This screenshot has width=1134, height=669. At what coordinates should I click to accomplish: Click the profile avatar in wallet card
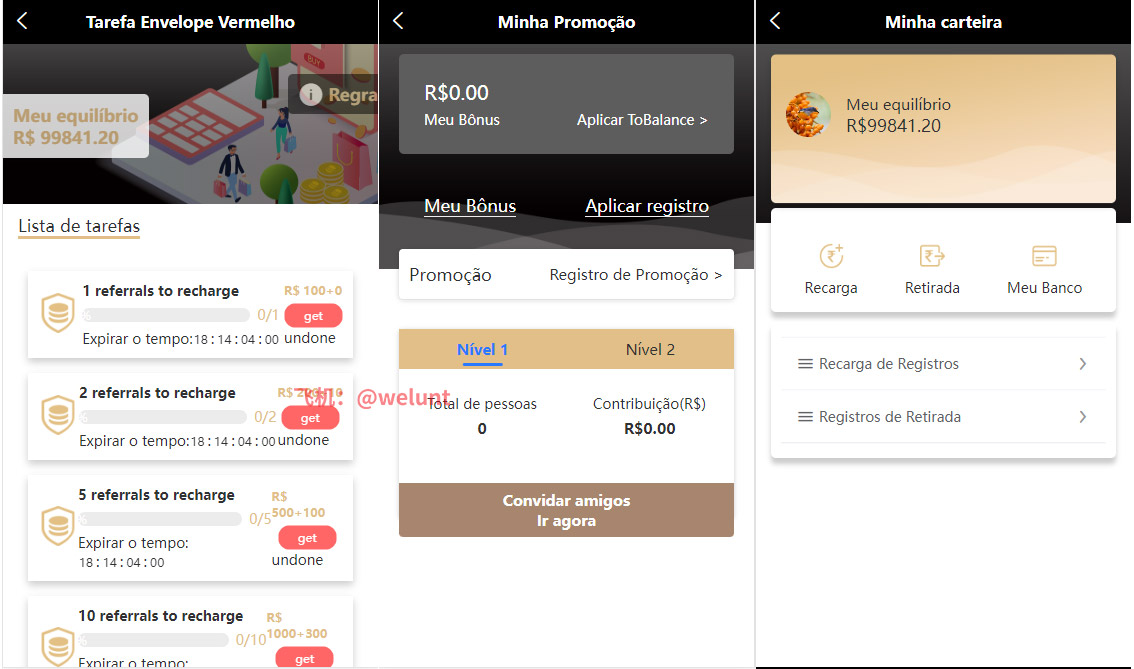coord(809,114)
